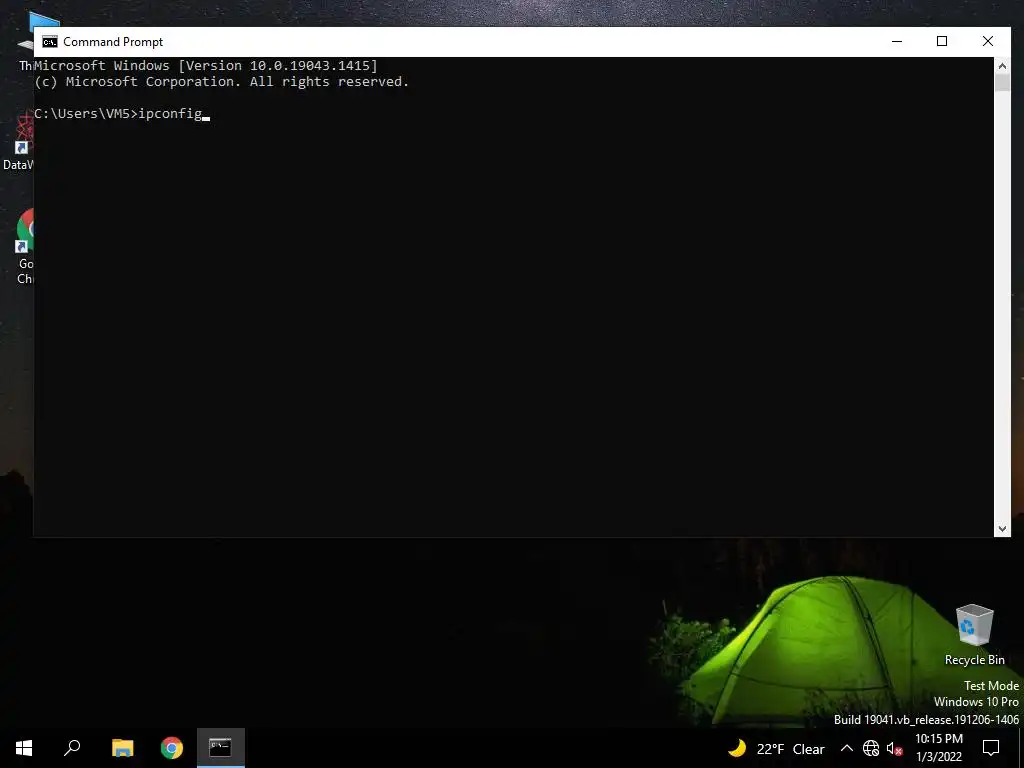
Task: Click the muted speaker volume icon
Action: [x=894, y=748]
